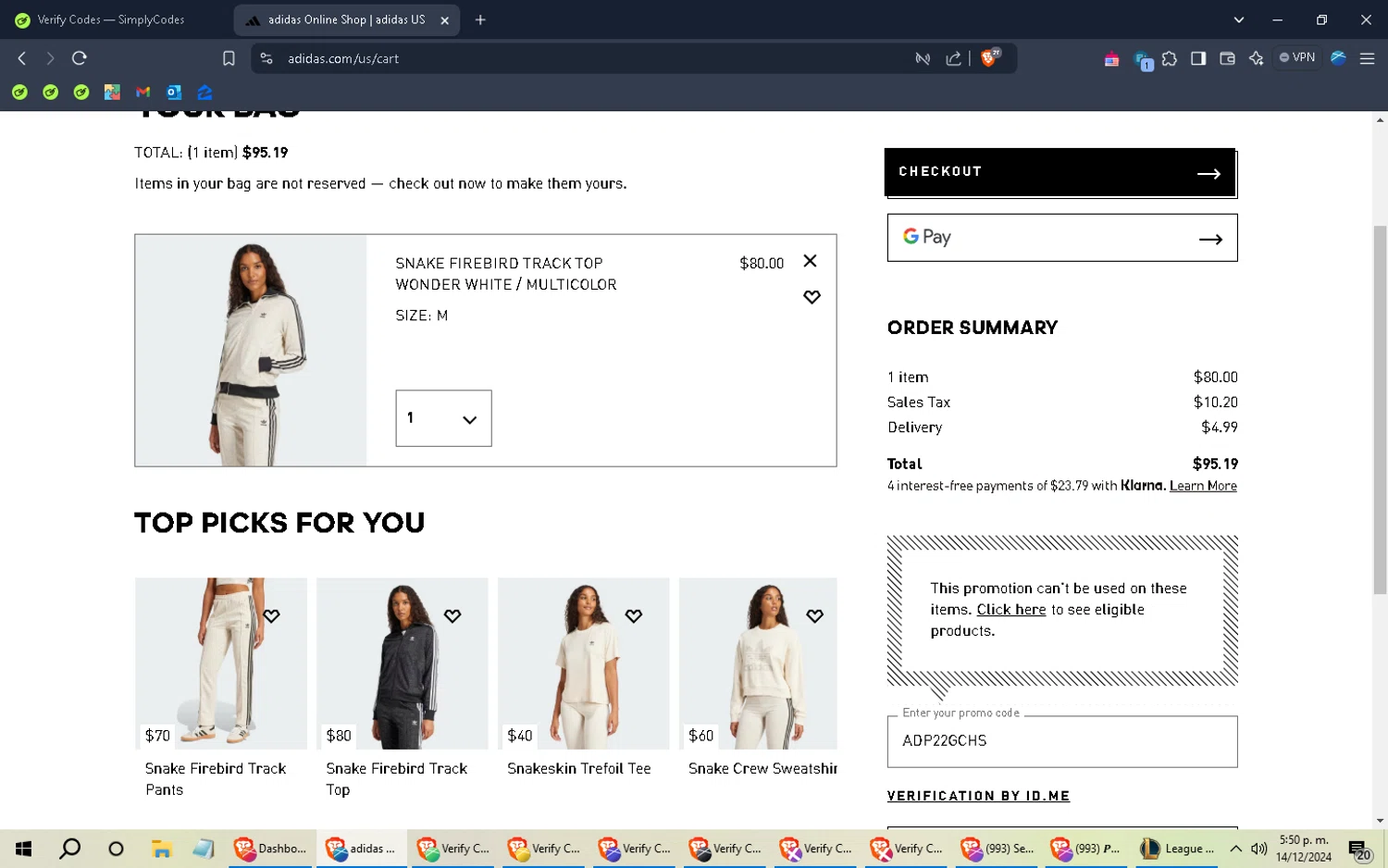The image size is (1388, 868).
Task: Open the Brave Wallet icon
Action: (x=1228, y=58)
